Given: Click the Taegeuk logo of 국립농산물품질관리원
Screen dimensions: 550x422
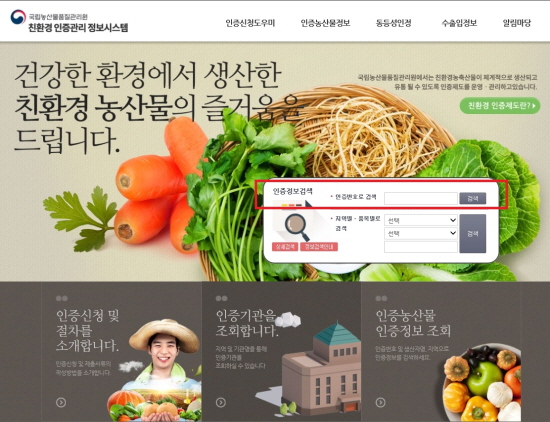Looking at the screenshot, I should click(x=18, y=17).
